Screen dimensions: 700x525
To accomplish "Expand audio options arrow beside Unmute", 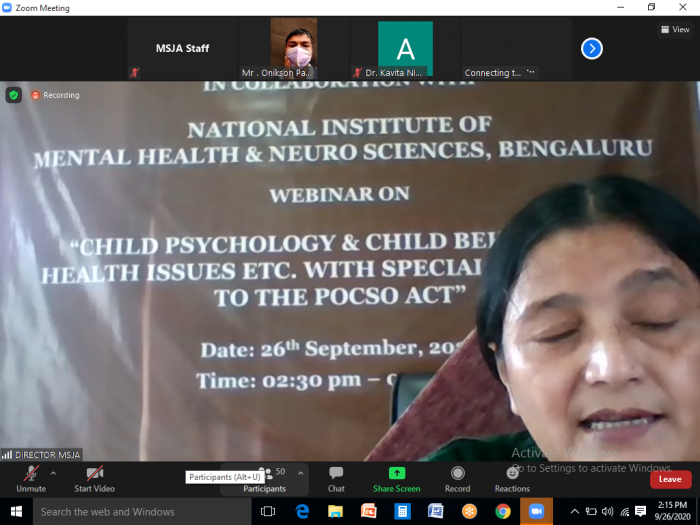I will 53,473.
